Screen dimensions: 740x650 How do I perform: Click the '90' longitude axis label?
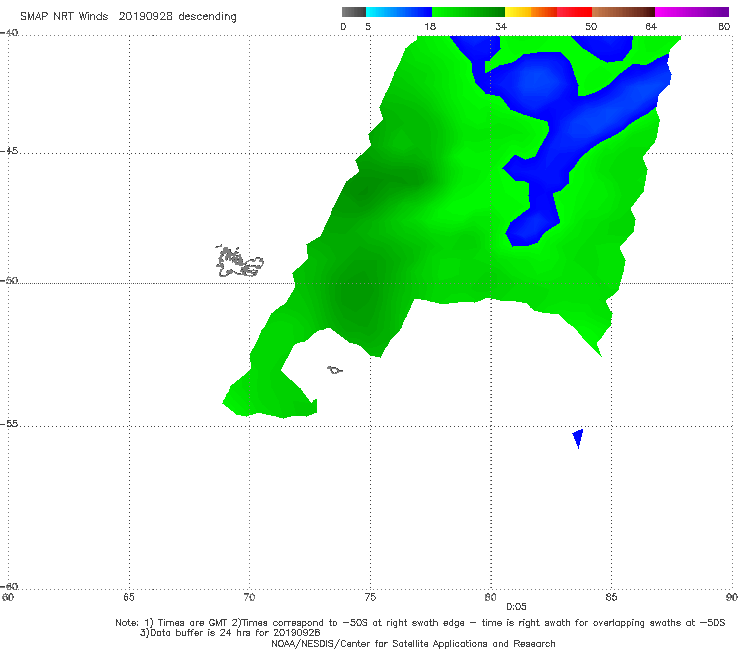(732, 598)
